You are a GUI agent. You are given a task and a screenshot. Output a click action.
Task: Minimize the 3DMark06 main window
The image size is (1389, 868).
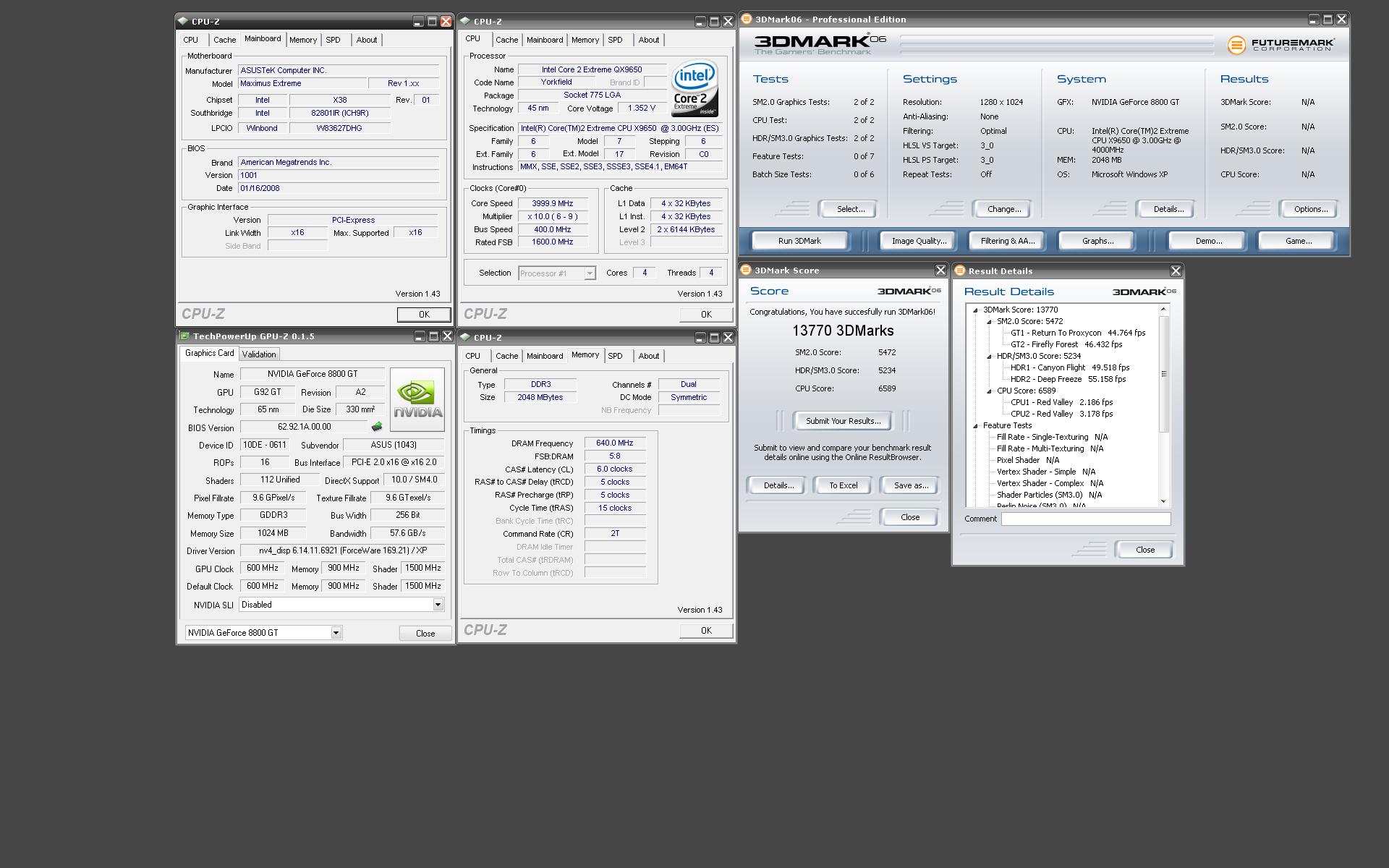click(x=1314, y=20)
